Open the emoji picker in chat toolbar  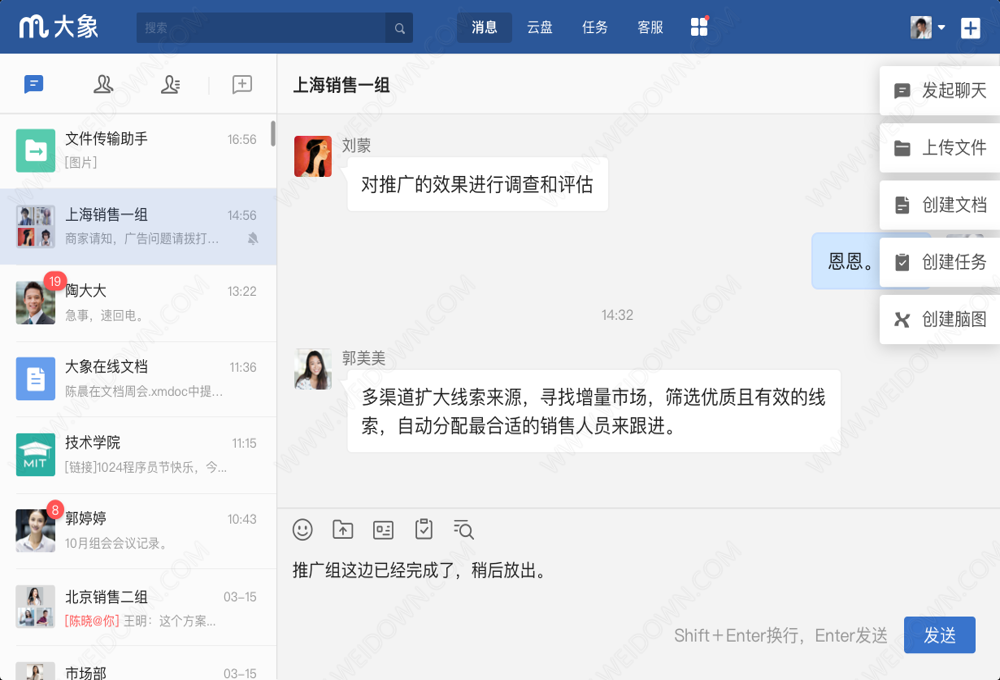303,530
